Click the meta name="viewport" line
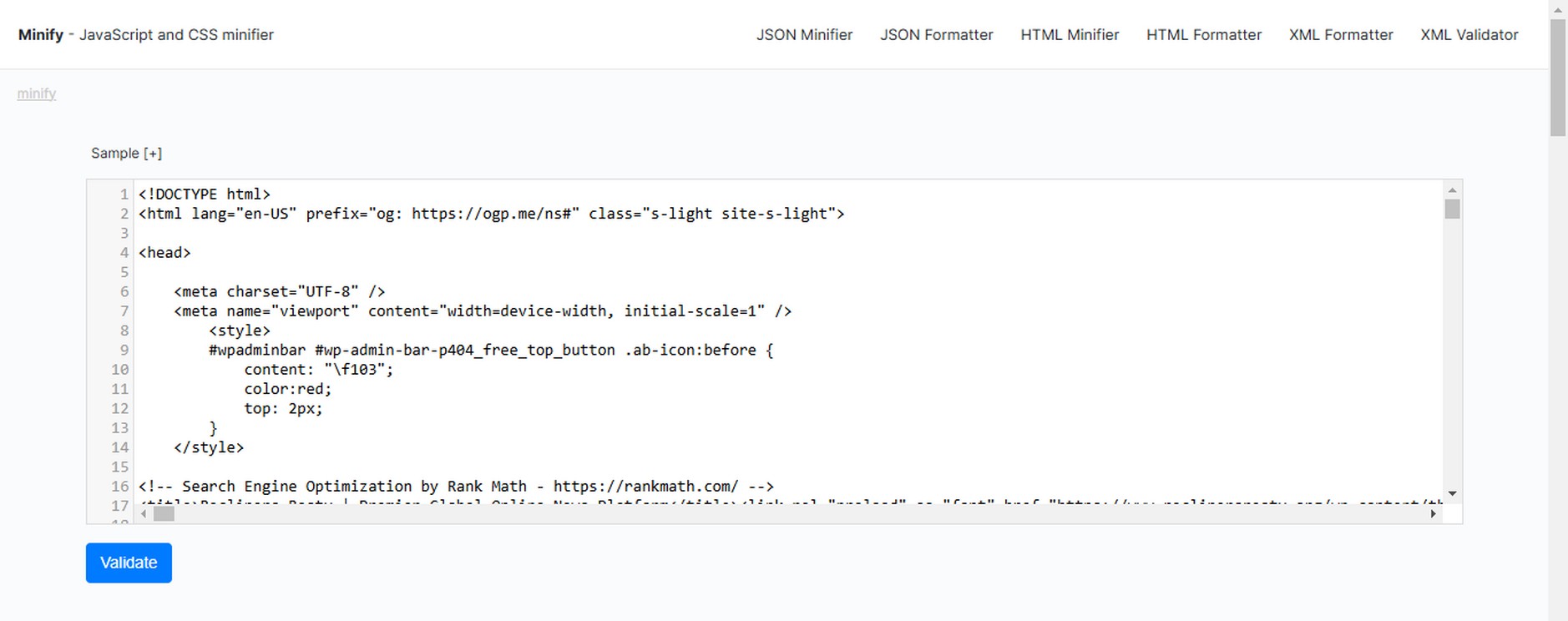Screen dimensions: 1568x621 coord(483,311)
